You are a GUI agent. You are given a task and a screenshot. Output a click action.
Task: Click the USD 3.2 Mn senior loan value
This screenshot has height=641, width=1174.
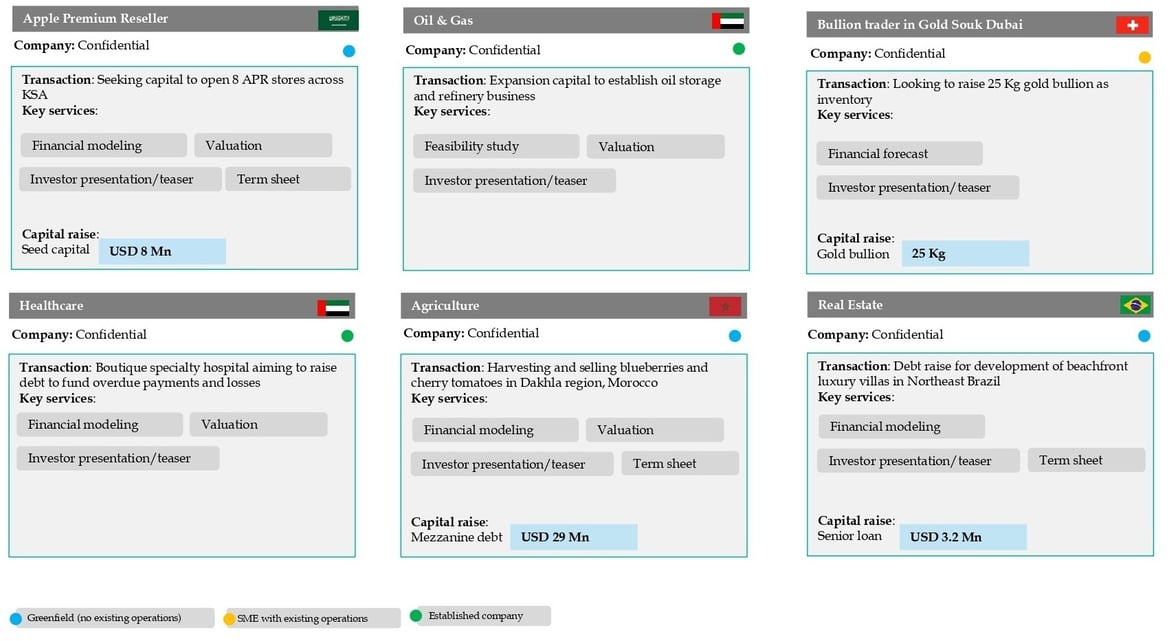coord(963,537)
